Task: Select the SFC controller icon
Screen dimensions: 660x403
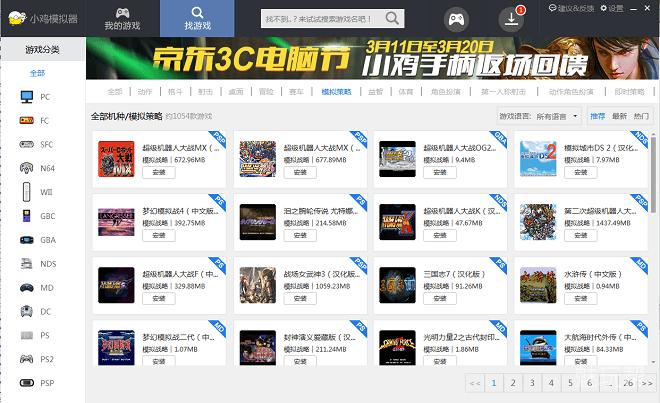Action: pos(27,144)
